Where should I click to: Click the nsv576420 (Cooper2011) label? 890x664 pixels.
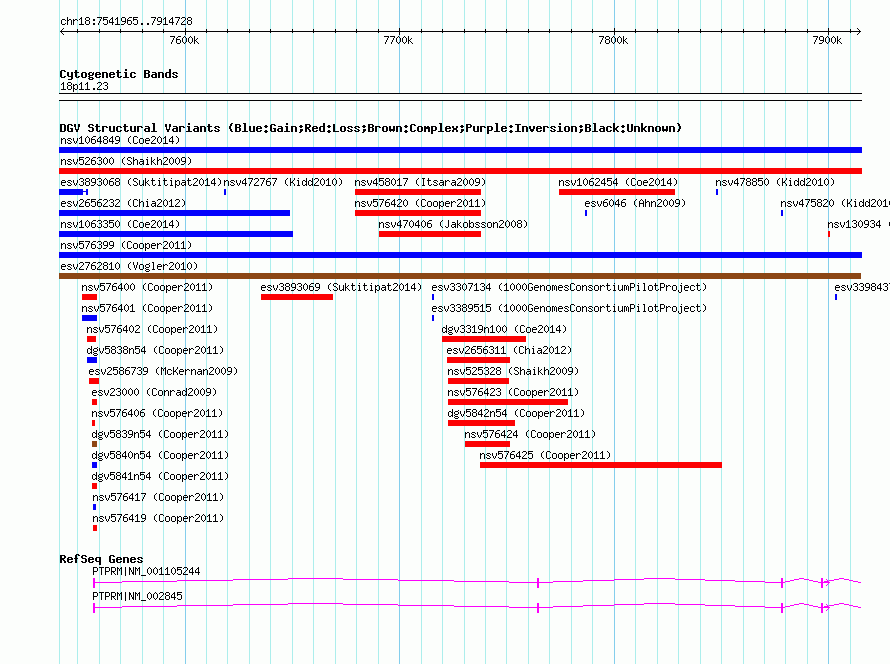click(420, 203)
